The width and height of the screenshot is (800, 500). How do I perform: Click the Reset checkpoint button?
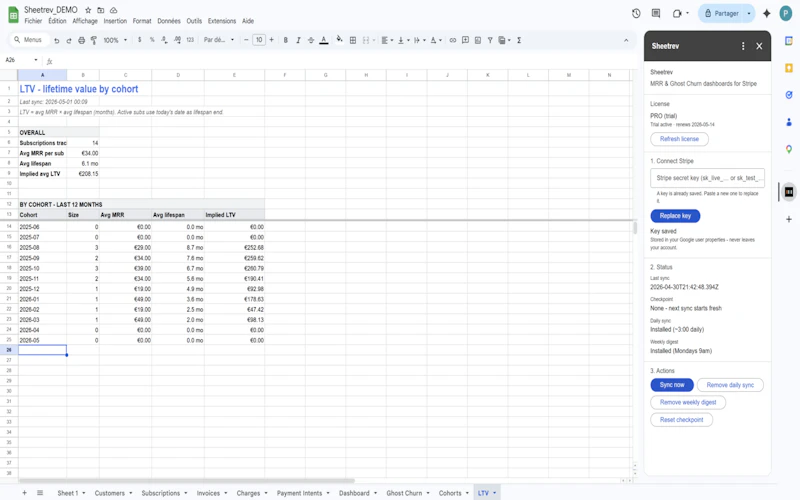[x=682, y=419]
